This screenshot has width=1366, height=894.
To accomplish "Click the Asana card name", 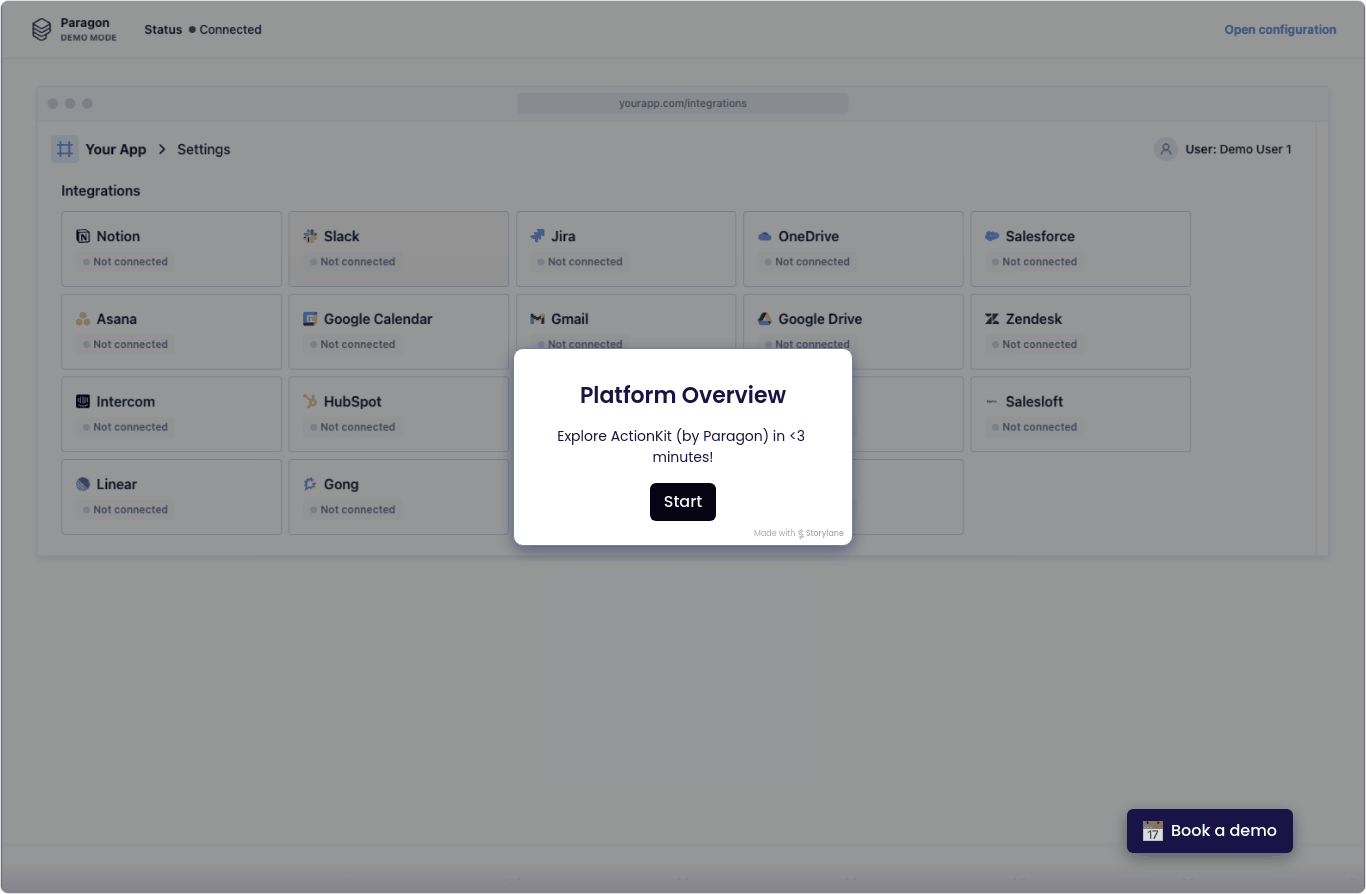I will pyautogui.click(x=117, y=320).
